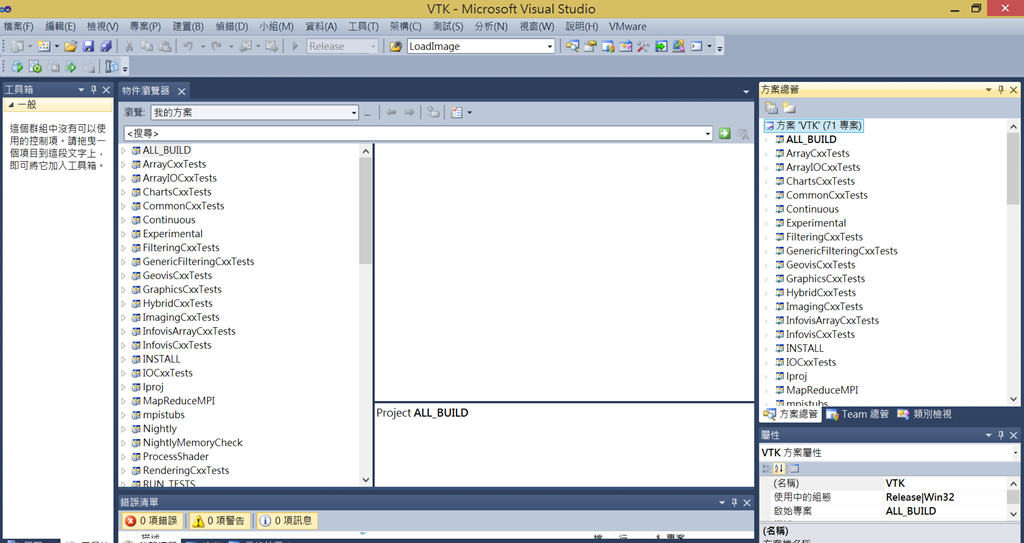
Task: Toggle the 0 項警告 warnings filter
Action: pyautogui.click(x=219, y=521)
